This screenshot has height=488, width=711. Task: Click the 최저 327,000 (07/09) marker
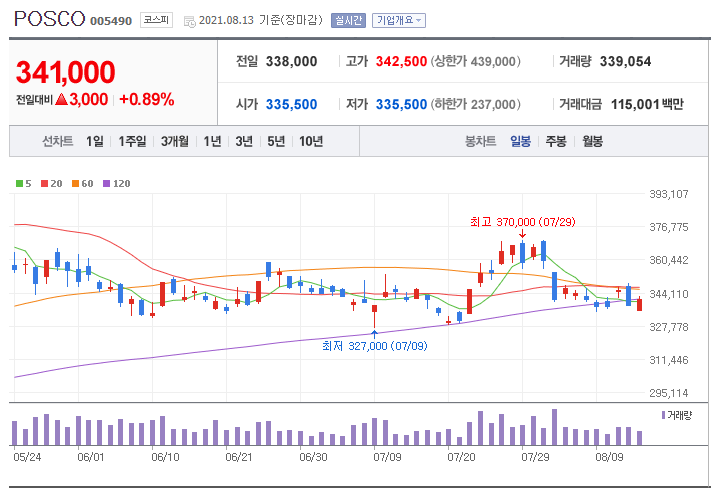[x=375, y=346]
